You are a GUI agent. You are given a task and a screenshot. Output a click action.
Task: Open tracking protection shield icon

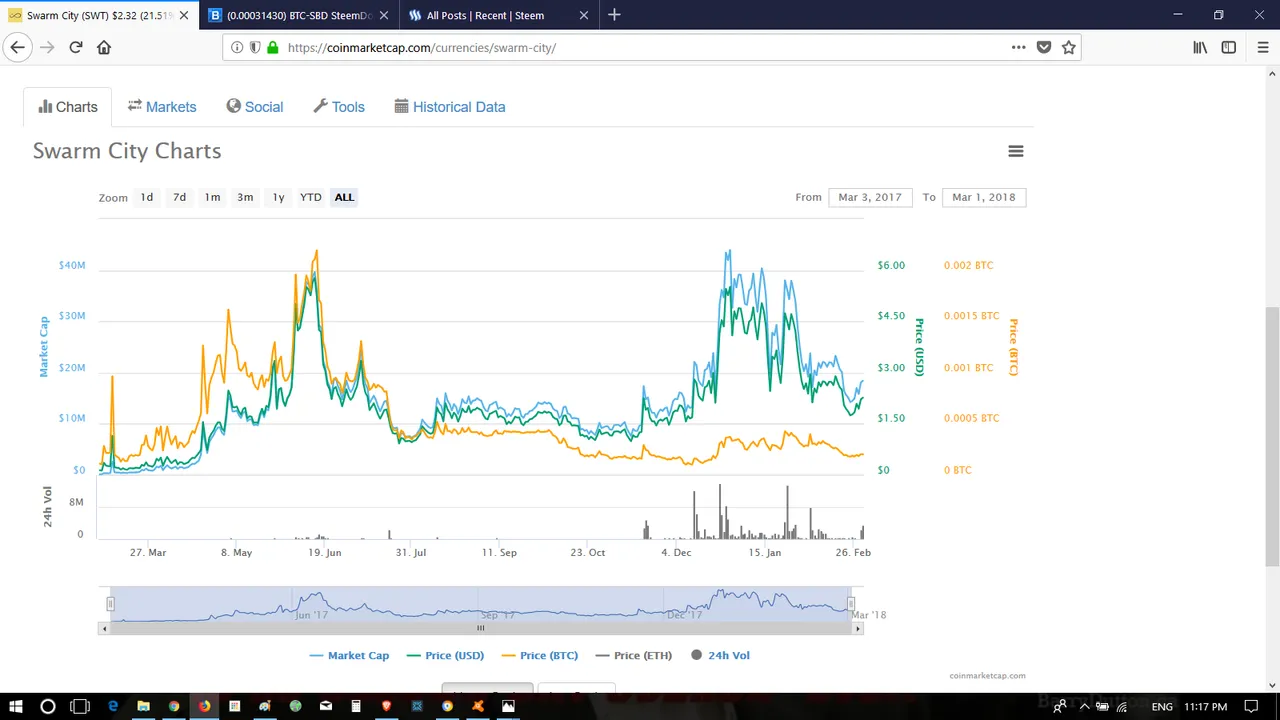[255, 47]
